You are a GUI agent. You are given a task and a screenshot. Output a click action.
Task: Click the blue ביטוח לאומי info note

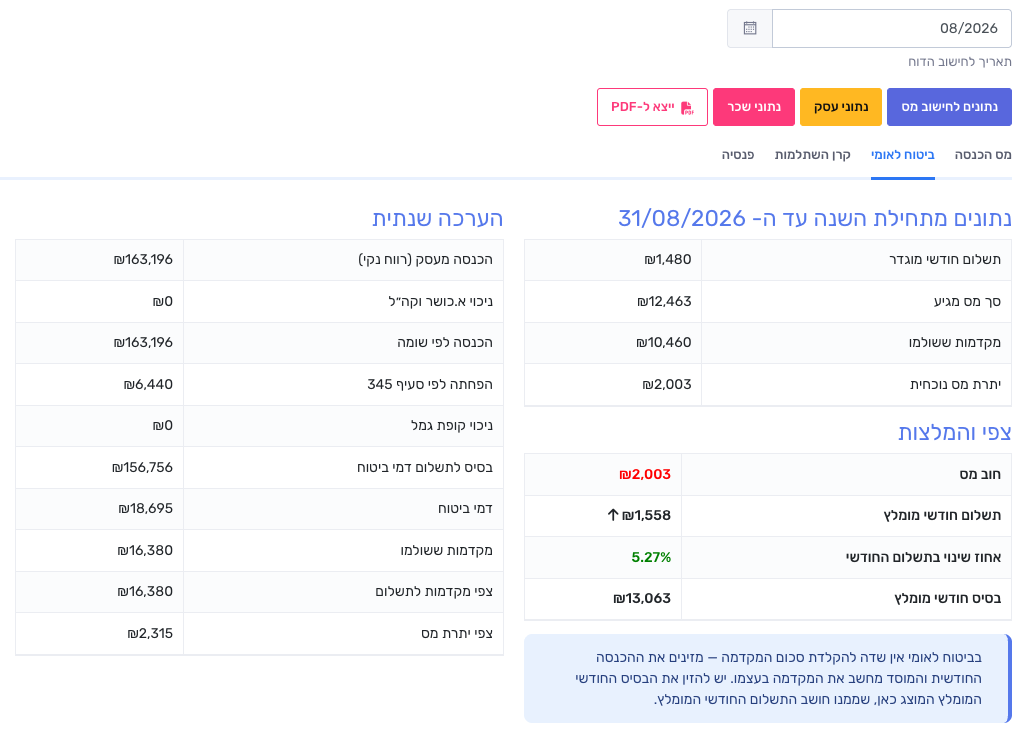coord(768,678)
